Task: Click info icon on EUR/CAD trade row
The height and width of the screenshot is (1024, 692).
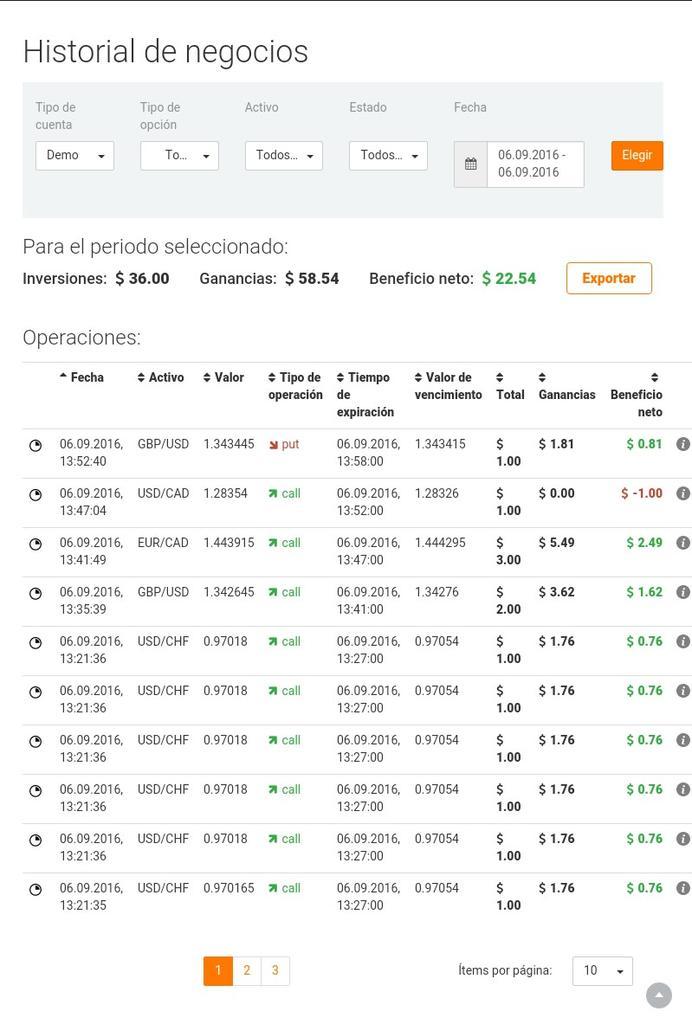Action: click(x=683, y=543)
